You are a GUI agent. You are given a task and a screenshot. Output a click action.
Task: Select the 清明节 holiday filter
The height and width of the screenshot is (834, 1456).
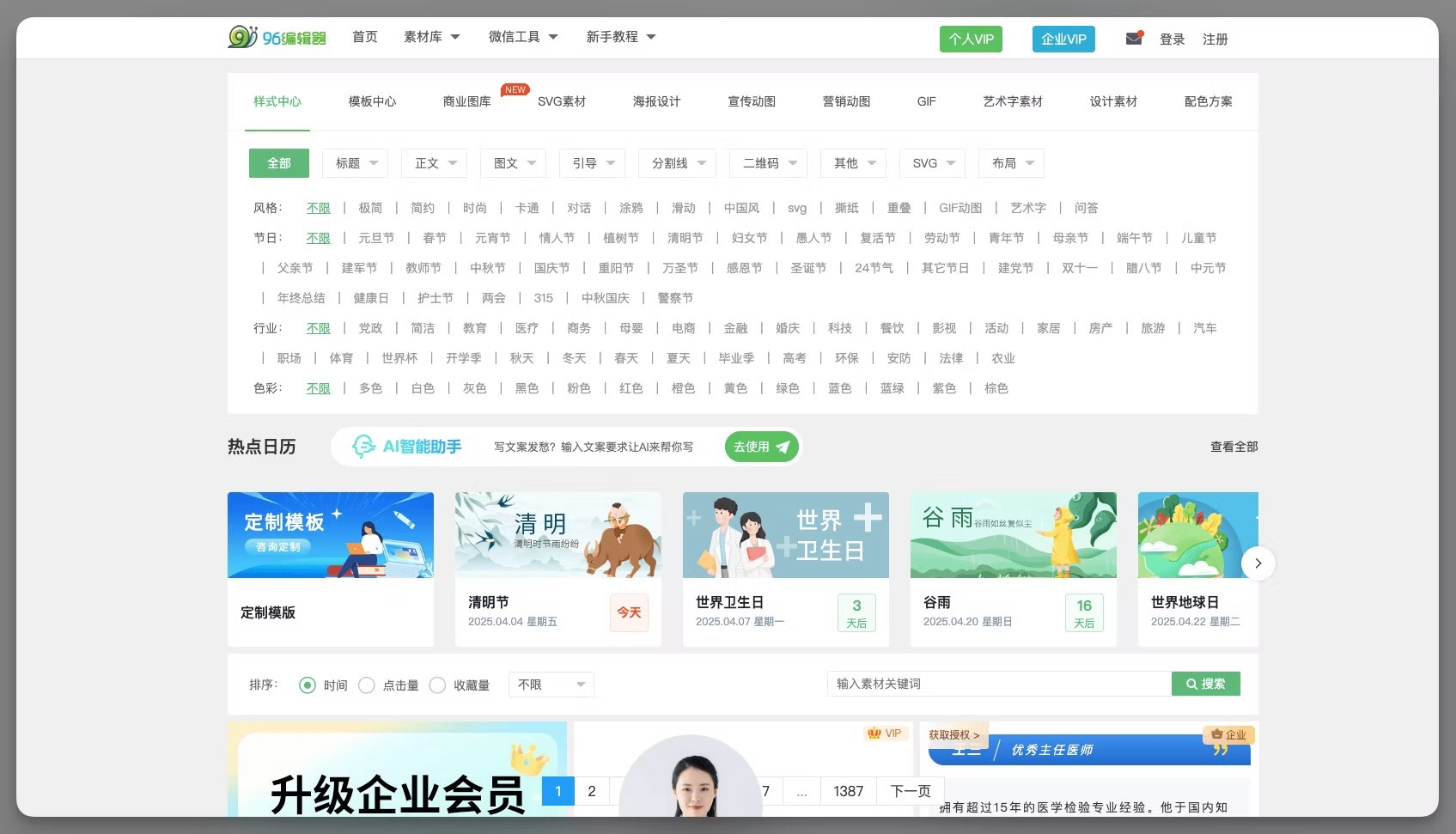pos(685,238)
